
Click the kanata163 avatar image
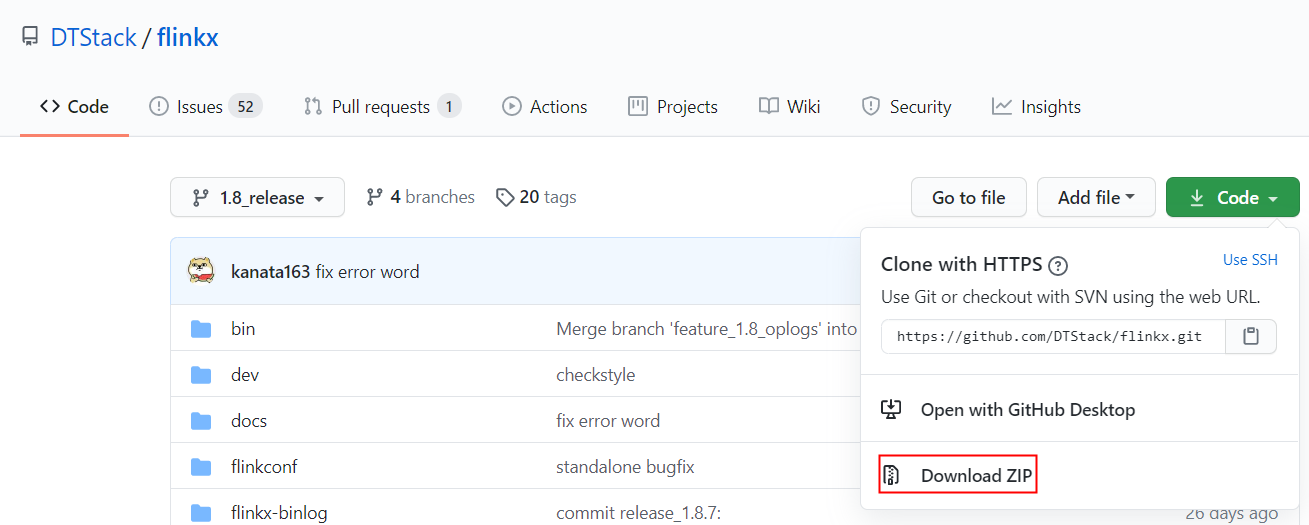coord(202,271)
